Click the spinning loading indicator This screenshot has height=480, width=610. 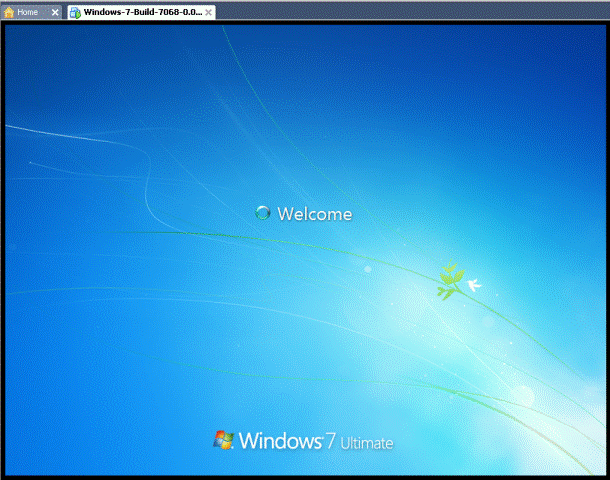(263, 213)
